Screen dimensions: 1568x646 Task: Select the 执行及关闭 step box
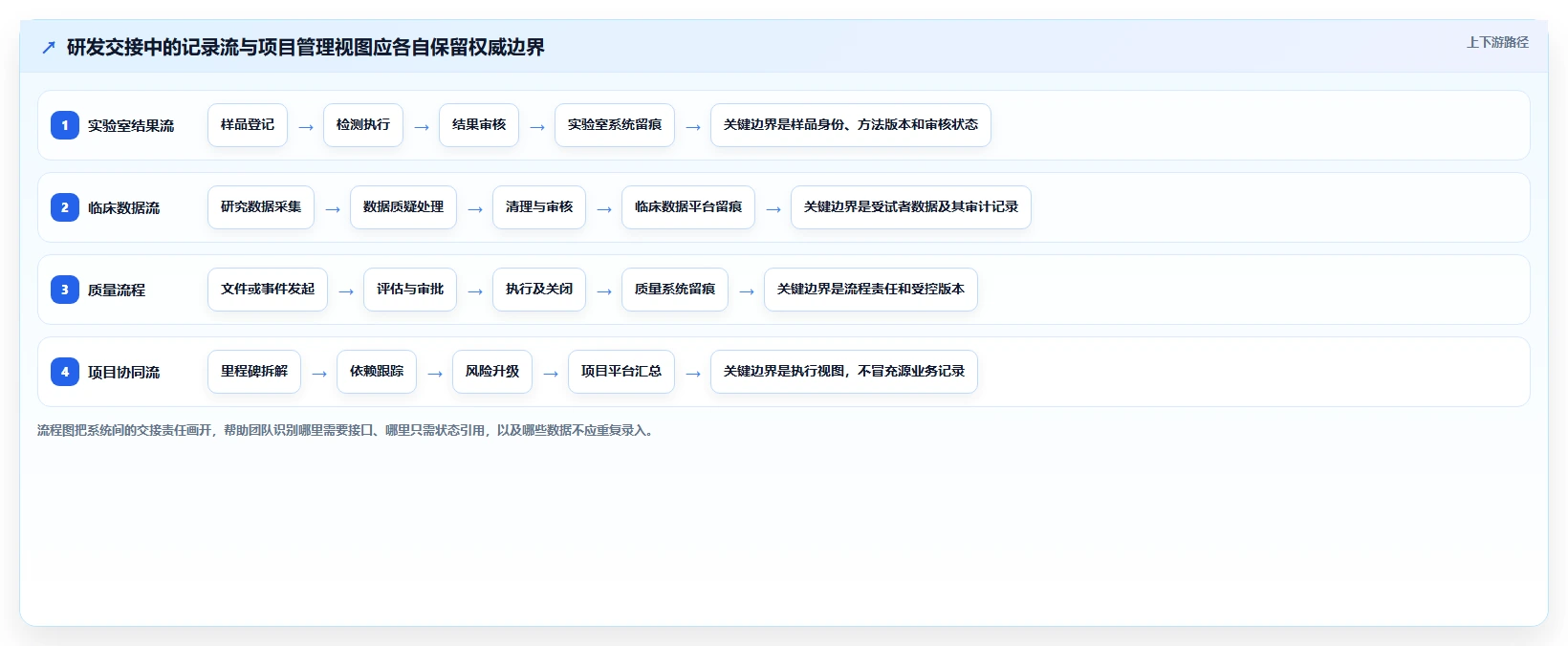[539, 290]
